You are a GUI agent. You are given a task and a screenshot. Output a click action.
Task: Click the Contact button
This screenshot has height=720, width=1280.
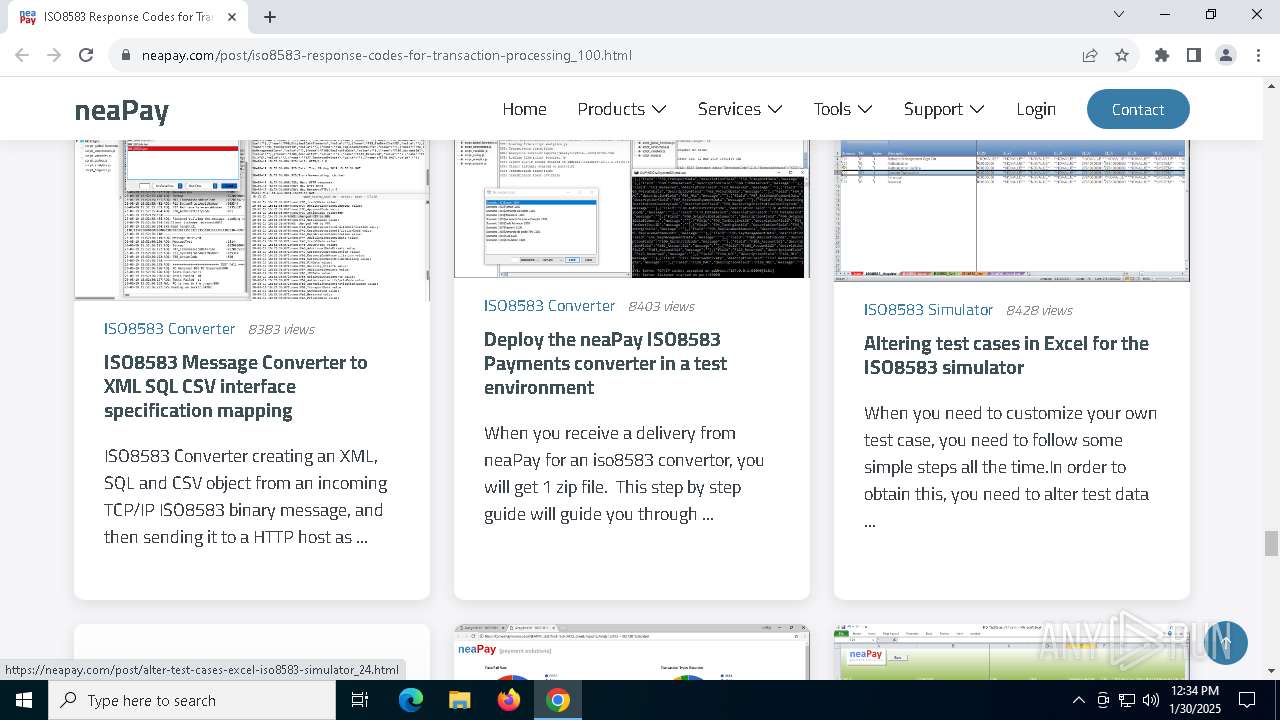click(1138, 109)
